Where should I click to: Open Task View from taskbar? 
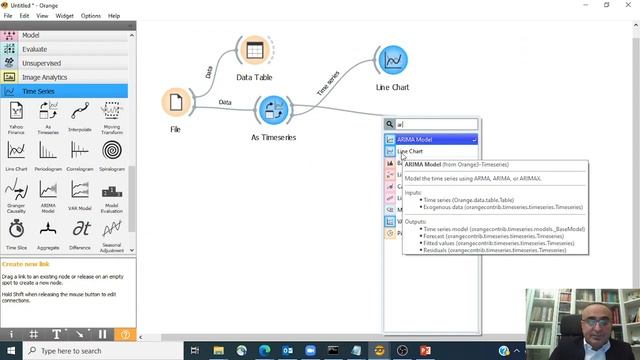coord(195,351)
